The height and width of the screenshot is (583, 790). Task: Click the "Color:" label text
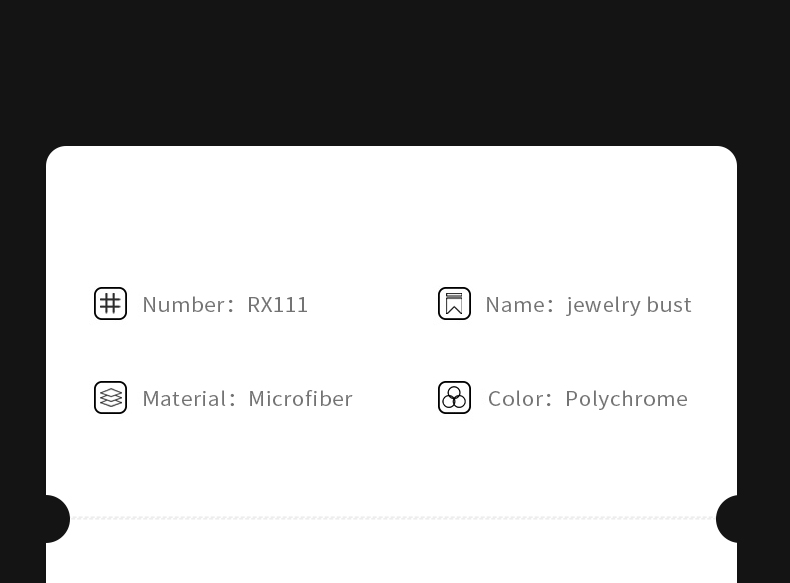pos(520,398)
